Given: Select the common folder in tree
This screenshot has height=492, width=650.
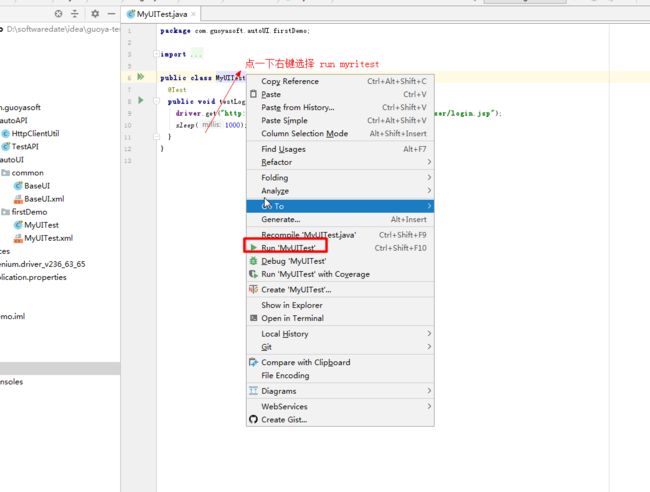Looking at the screenshot, I should [27, 173].
